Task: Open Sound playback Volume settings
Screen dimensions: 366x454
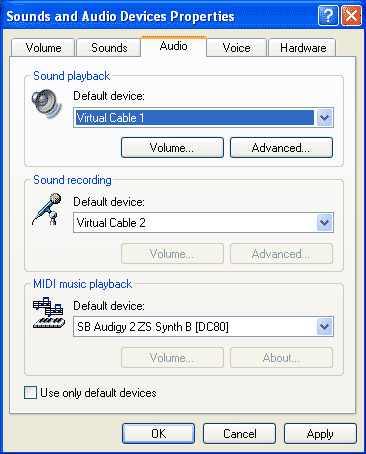Action: pyautogui.click(x=172, y=147)
